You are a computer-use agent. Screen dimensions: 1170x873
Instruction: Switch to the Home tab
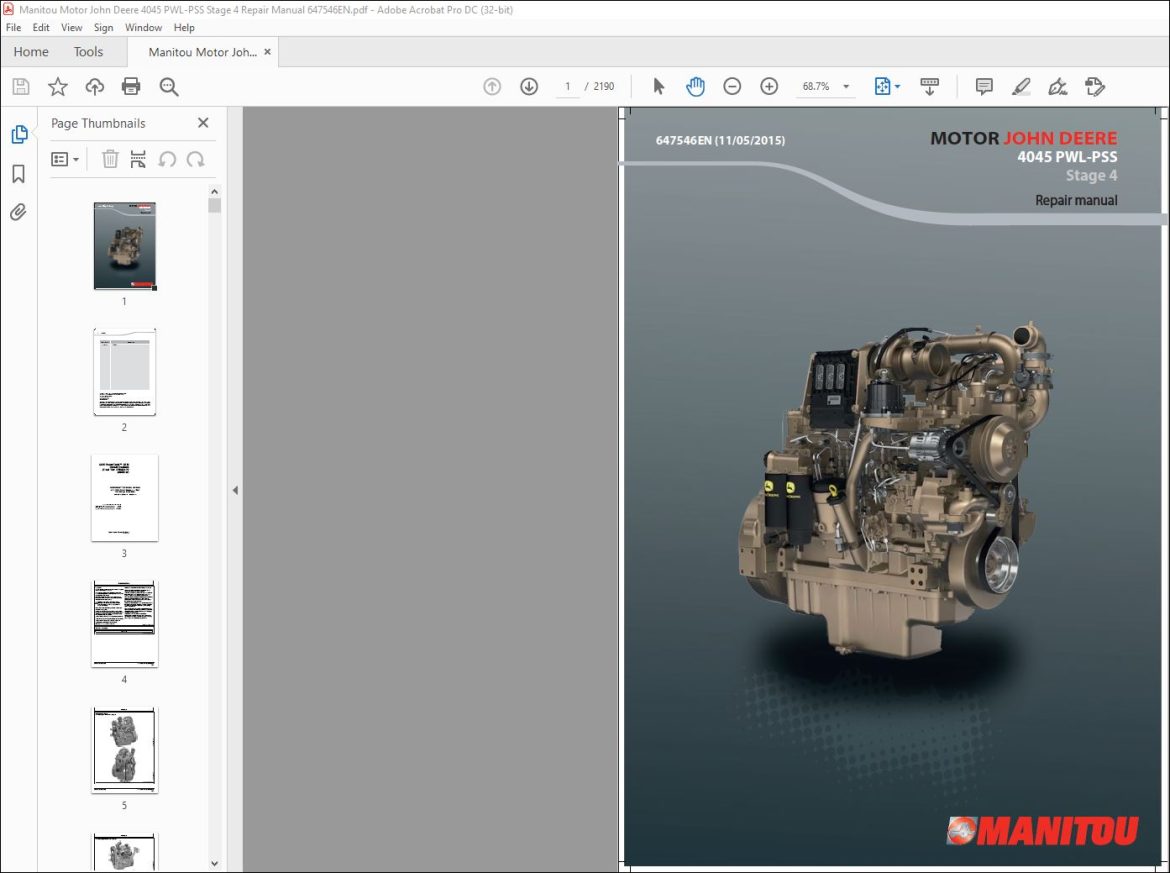point(31,52)
